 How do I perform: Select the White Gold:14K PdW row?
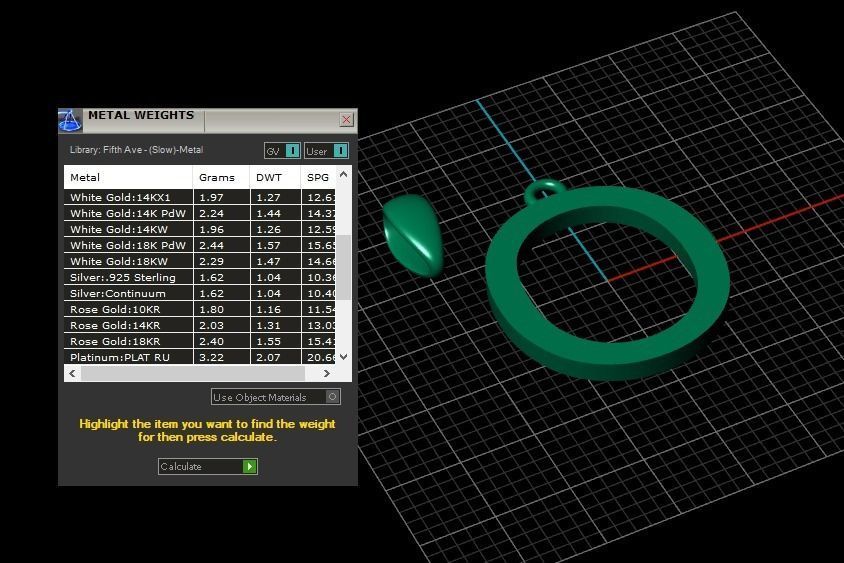[x=200, y=213]
